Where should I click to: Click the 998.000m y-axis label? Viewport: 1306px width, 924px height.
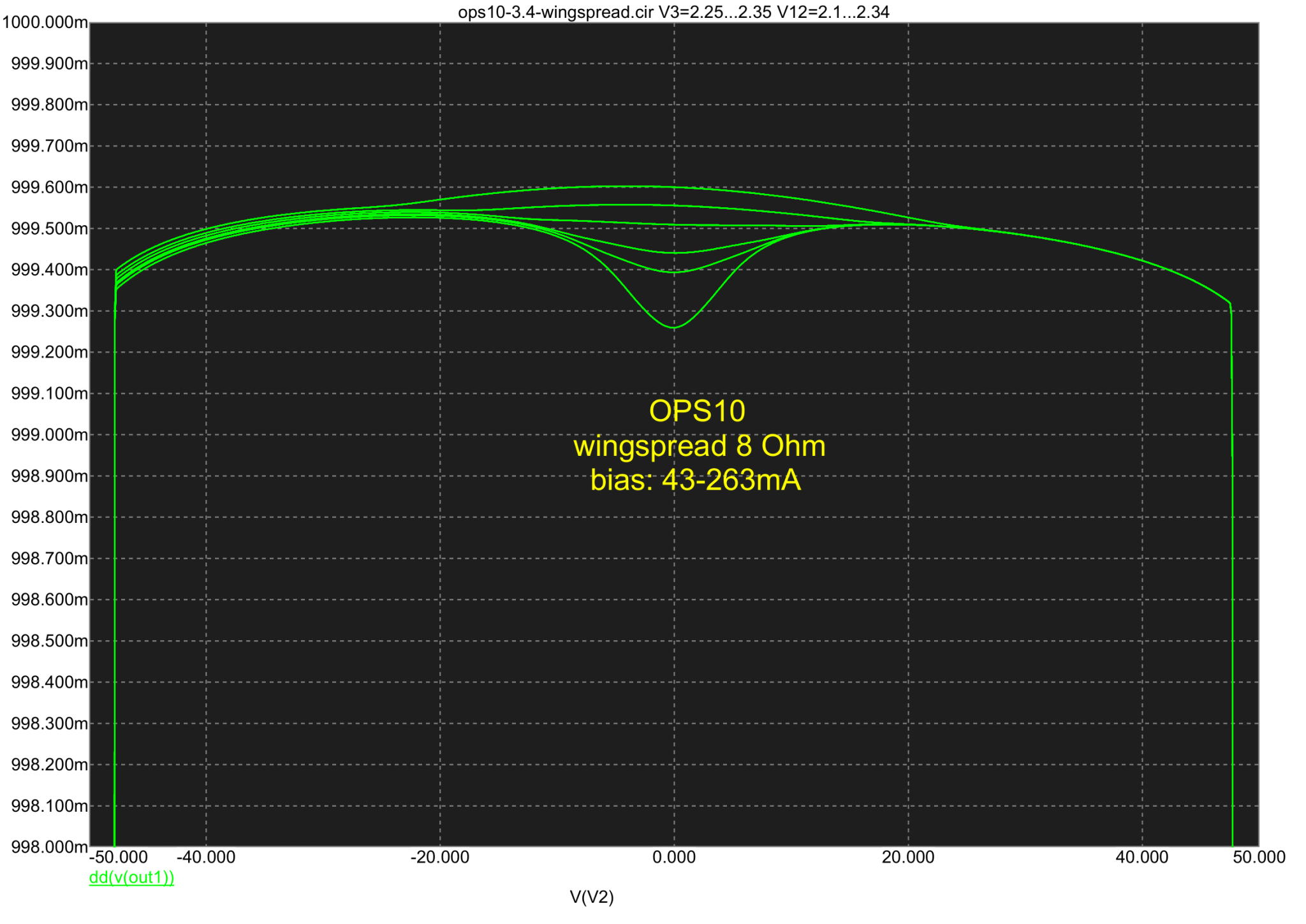point(50,847)
